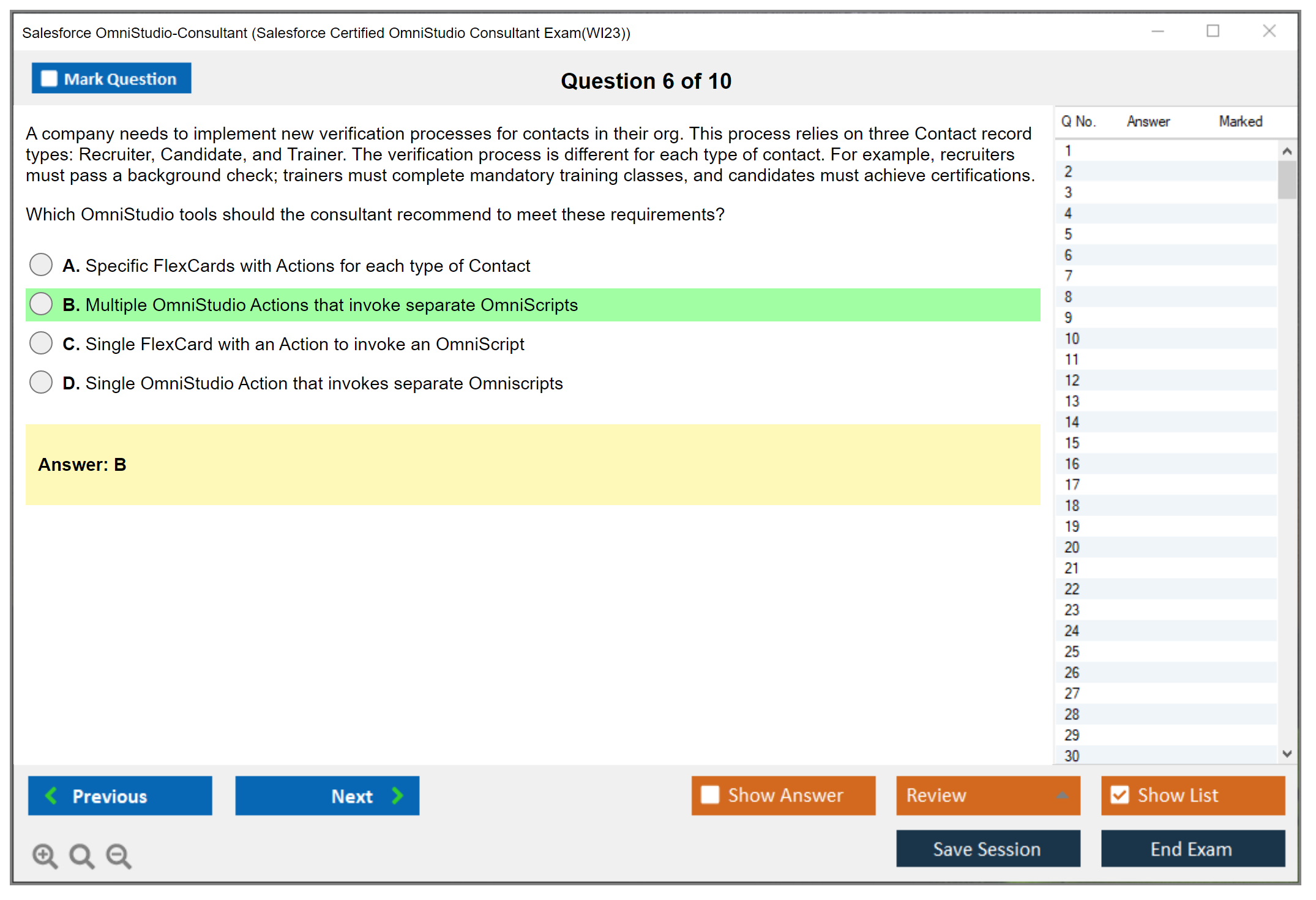Click the zoom out magnifier icon
This screenshot has width=1316, height=900.
pos(119,856)
